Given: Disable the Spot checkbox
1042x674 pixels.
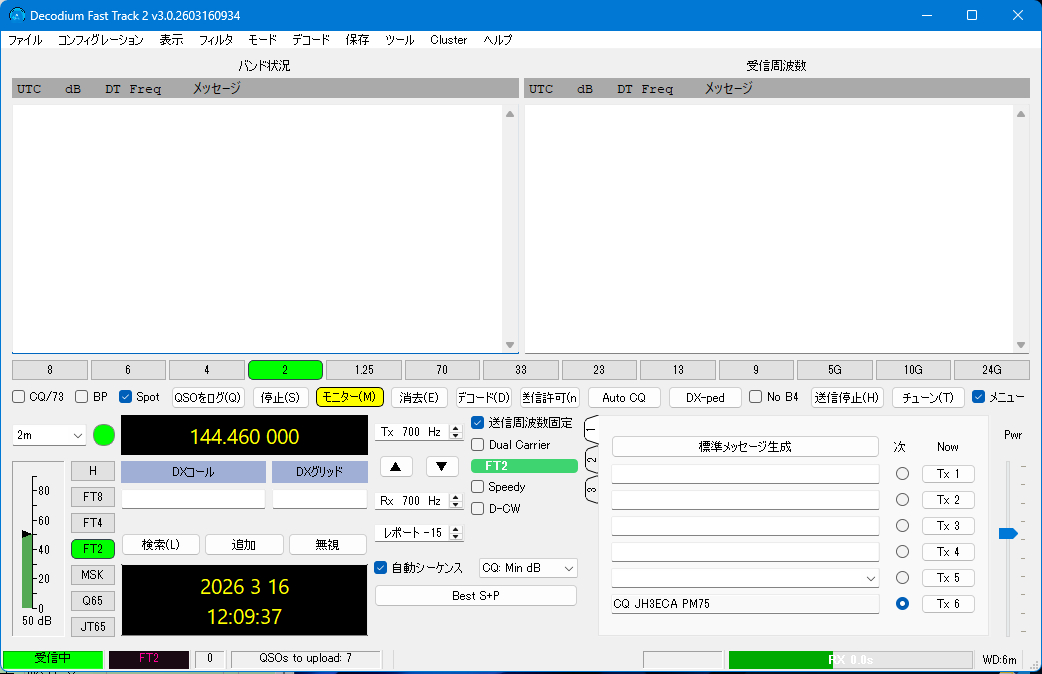Looking at the screenshot, I should pos(126,397).
